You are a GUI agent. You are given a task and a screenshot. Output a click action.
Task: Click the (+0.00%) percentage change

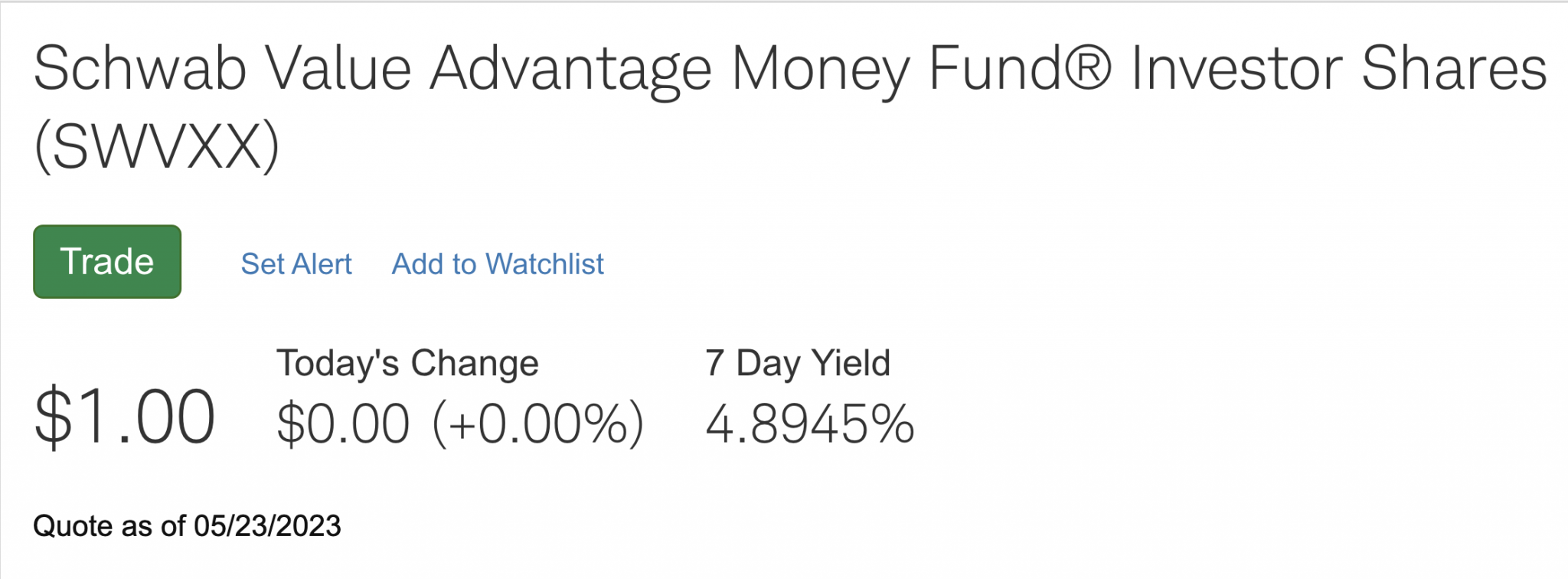pyautogui.click(x=538, y=424)
